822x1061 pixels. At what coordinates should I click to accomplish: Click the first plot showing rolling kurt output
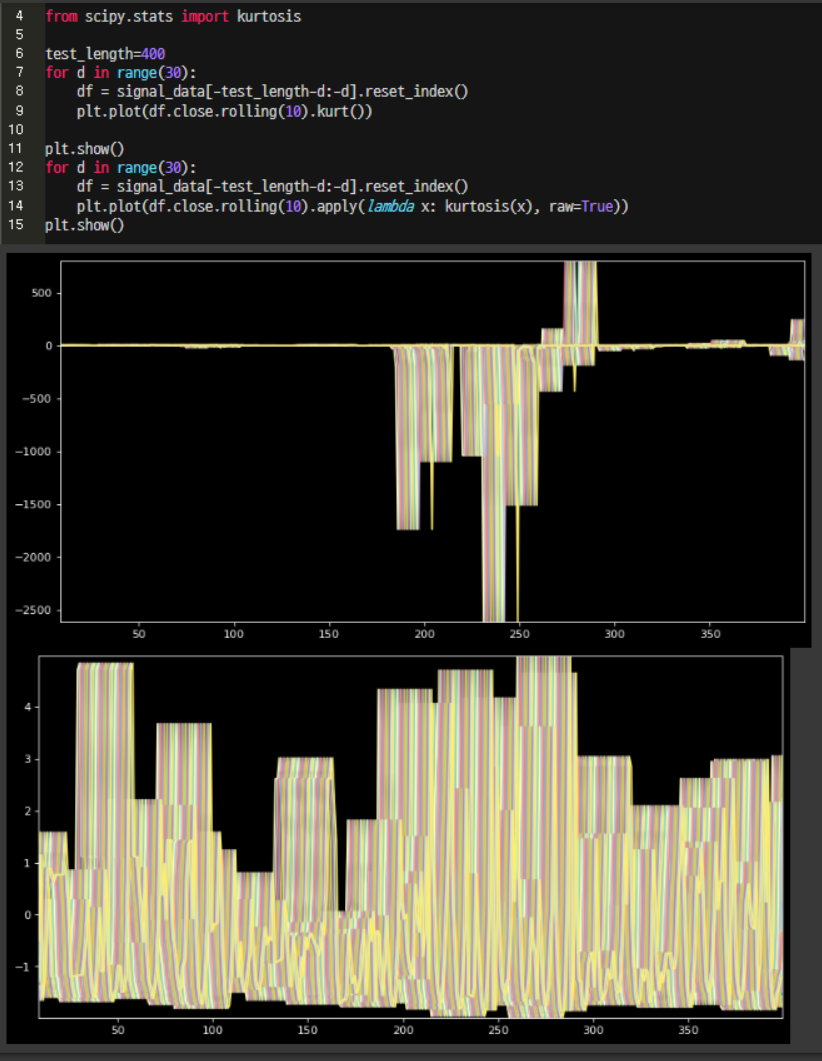point(433,441)
